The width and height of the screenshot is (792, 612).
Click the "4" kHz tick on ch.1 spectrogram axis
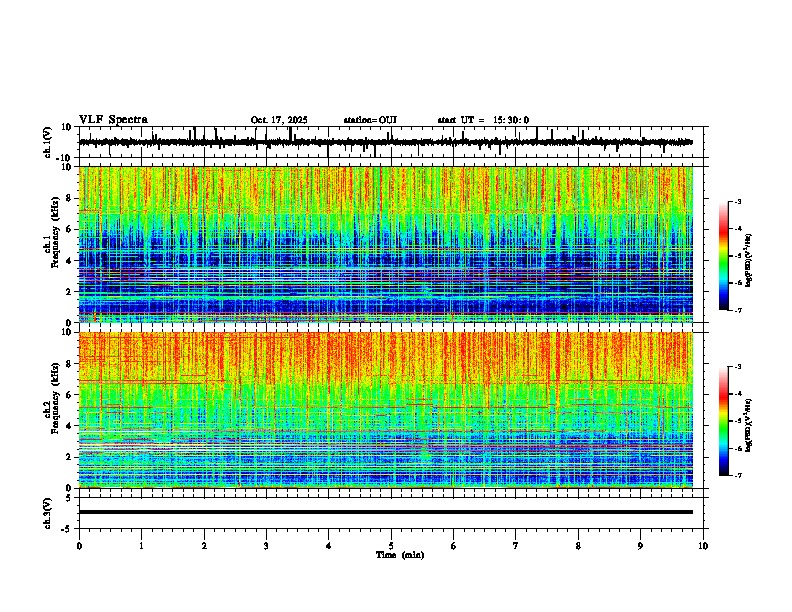click(70, 261)
